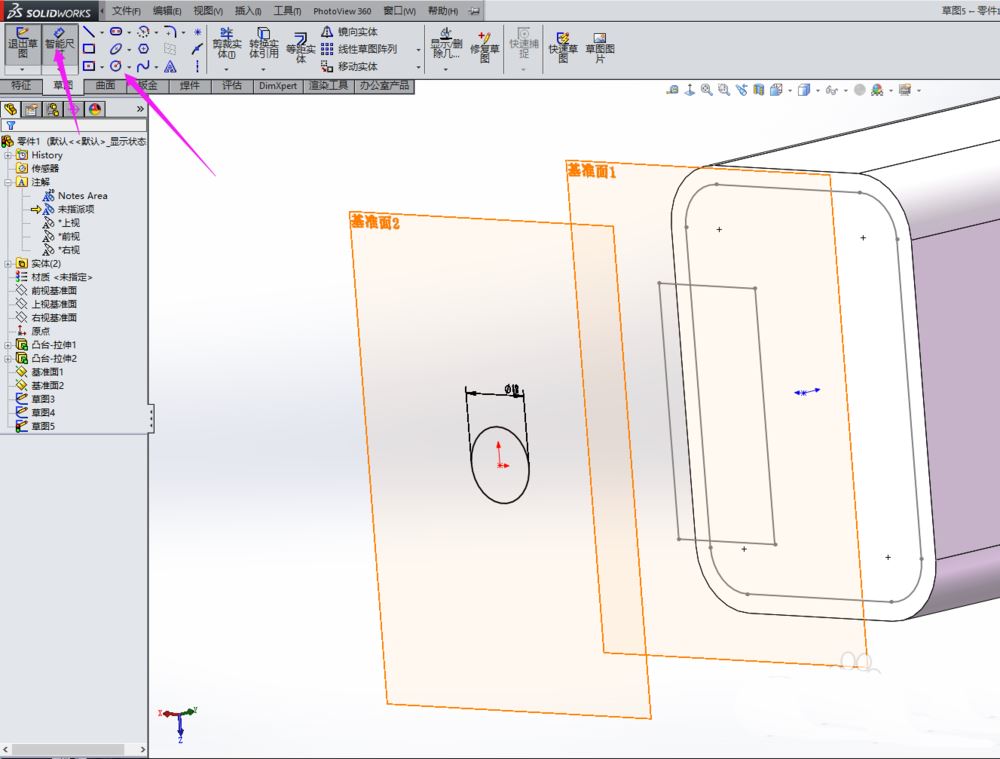Open the Spline tool dropdown arrow

(x=156, y=66)
